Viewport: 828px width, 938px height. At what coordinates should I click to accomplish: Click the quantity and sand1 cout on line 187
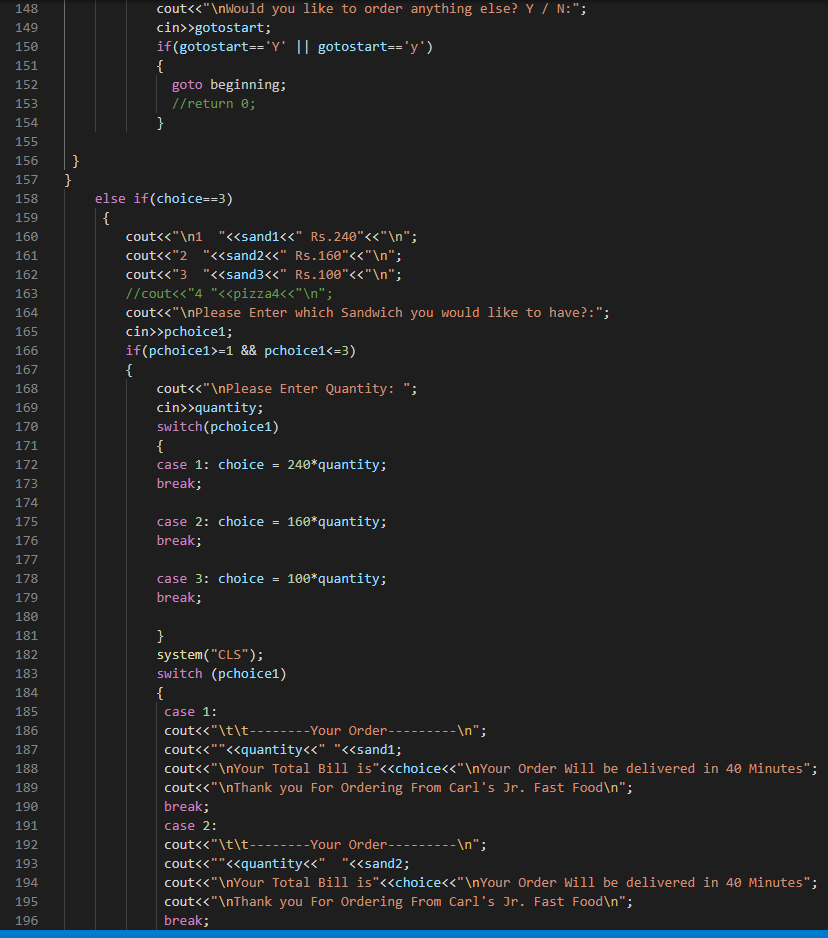(283, 750)
